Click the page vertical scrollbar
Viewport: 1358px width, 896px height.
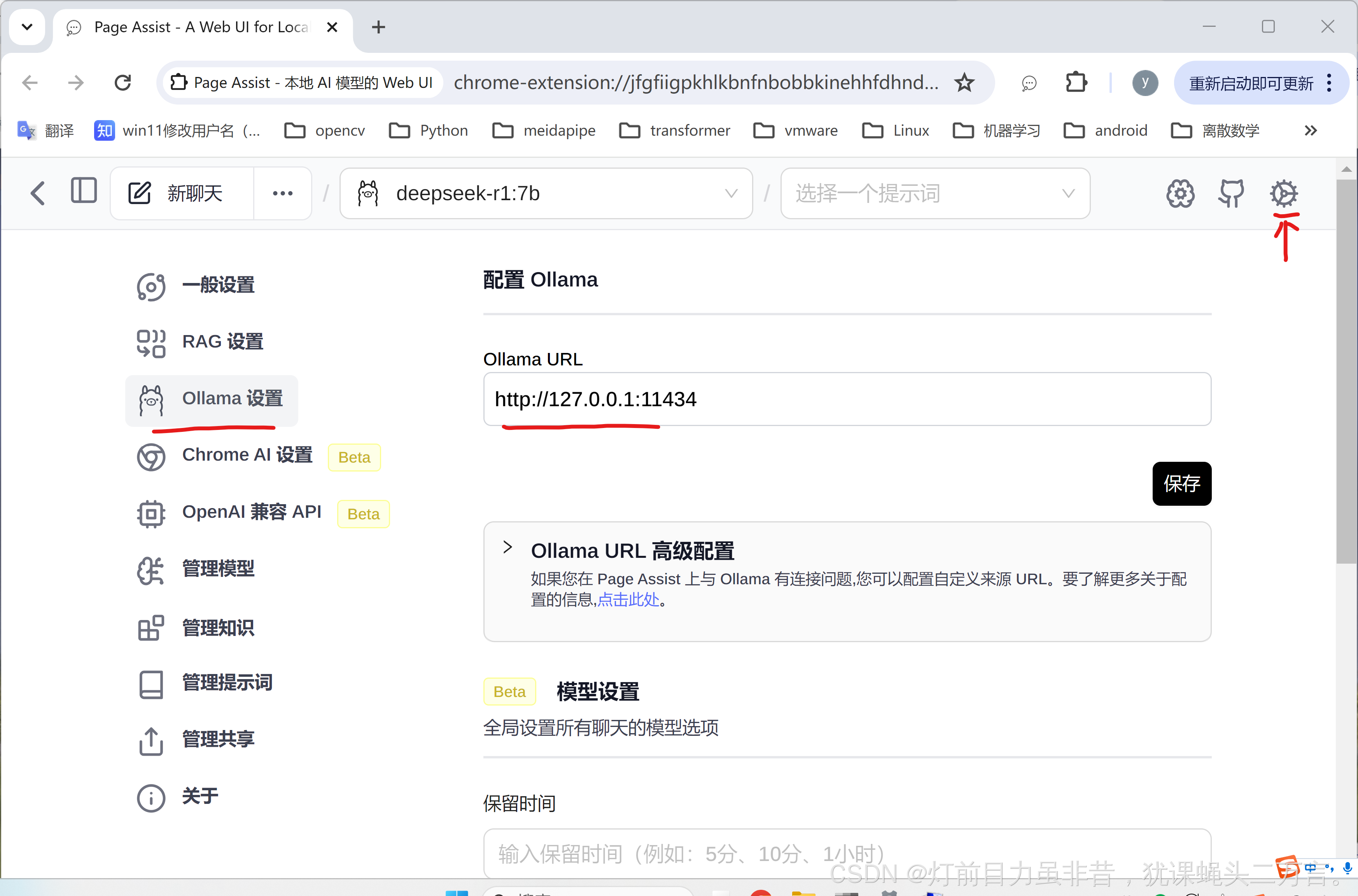pyautogui.click(x=1346, y=372)
